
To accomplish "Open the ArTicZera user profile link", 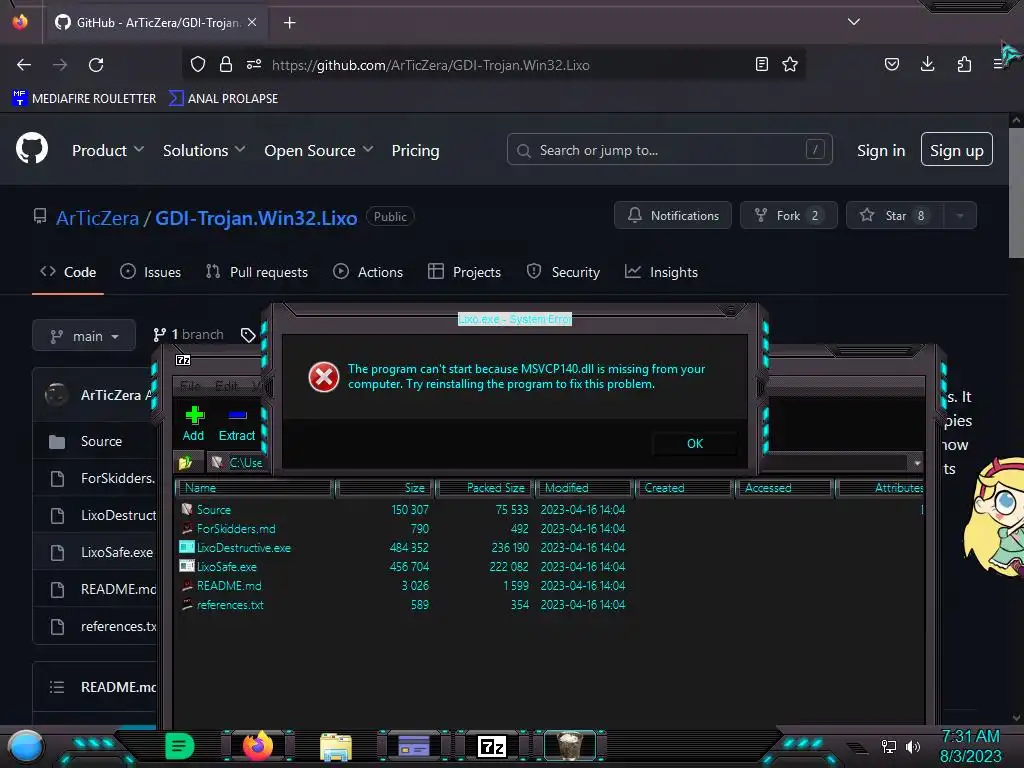I will tap(97, 217).
